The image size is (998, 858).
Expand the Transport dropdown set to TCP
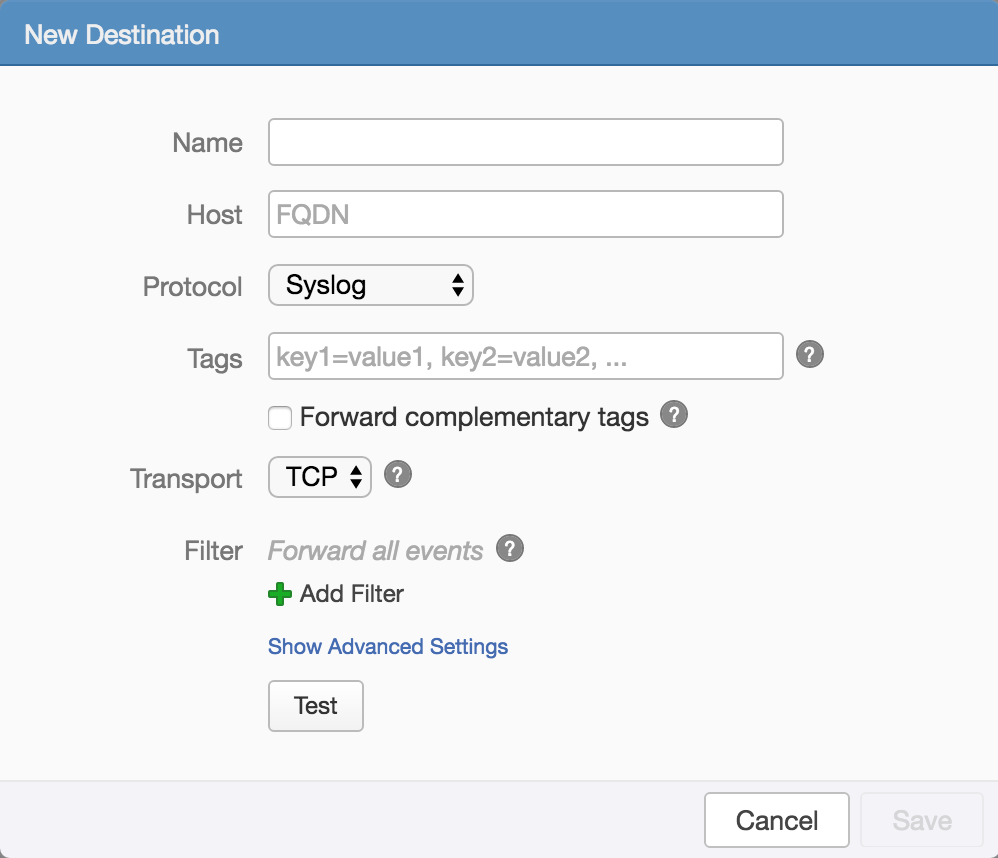(320, 477)
